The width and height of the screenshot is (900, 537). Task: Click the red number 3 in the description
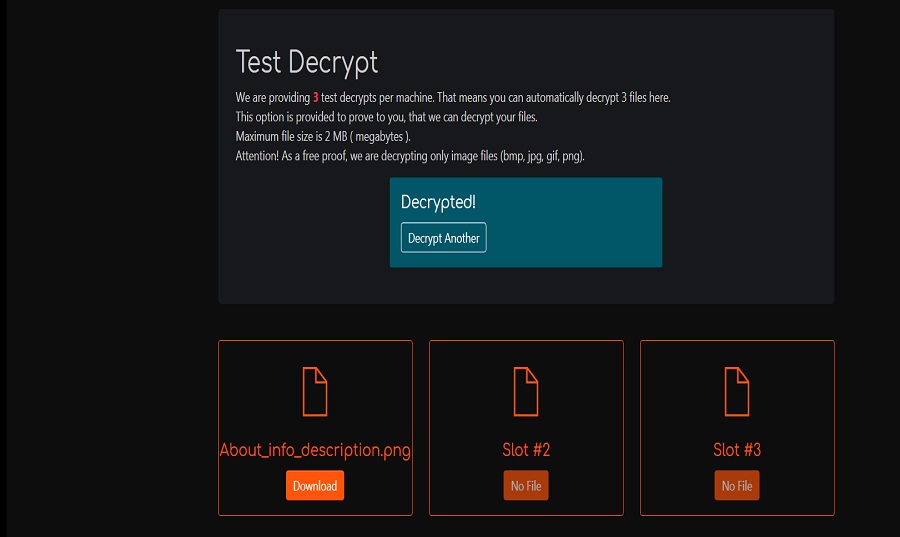(315, 98)
